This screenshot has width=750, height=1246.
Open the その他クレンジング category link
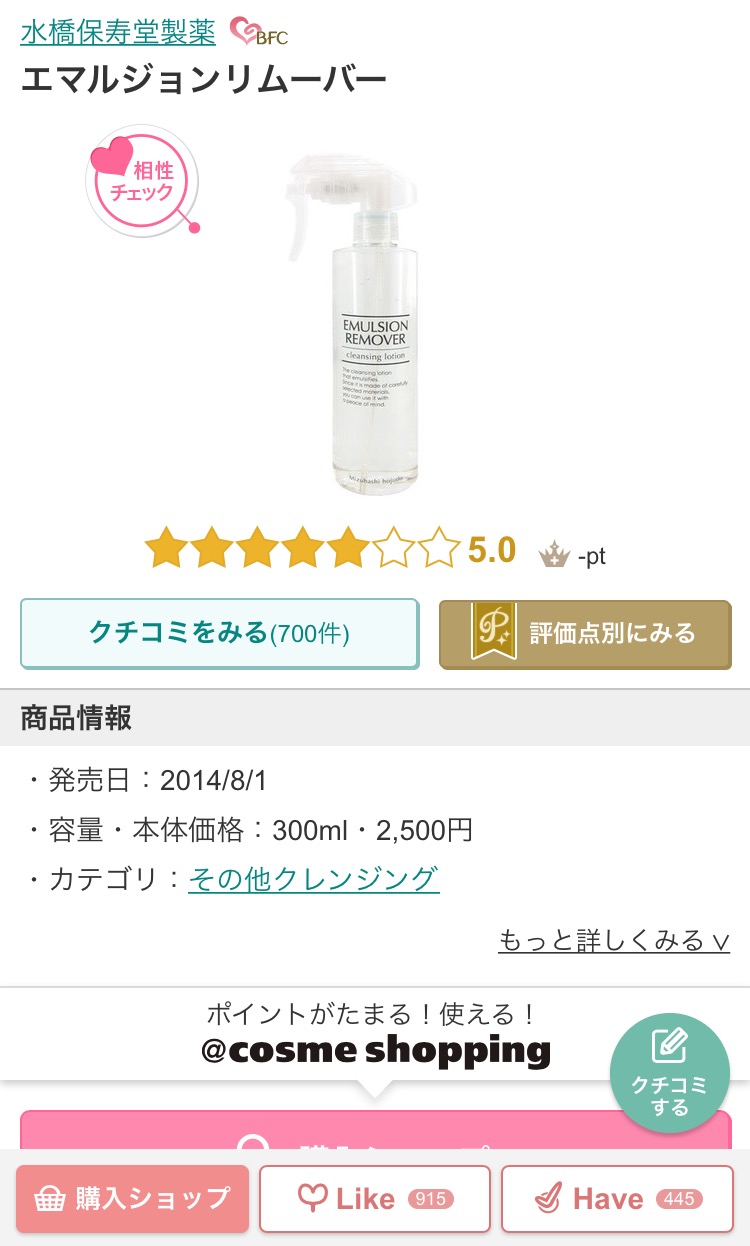point(314,879)
